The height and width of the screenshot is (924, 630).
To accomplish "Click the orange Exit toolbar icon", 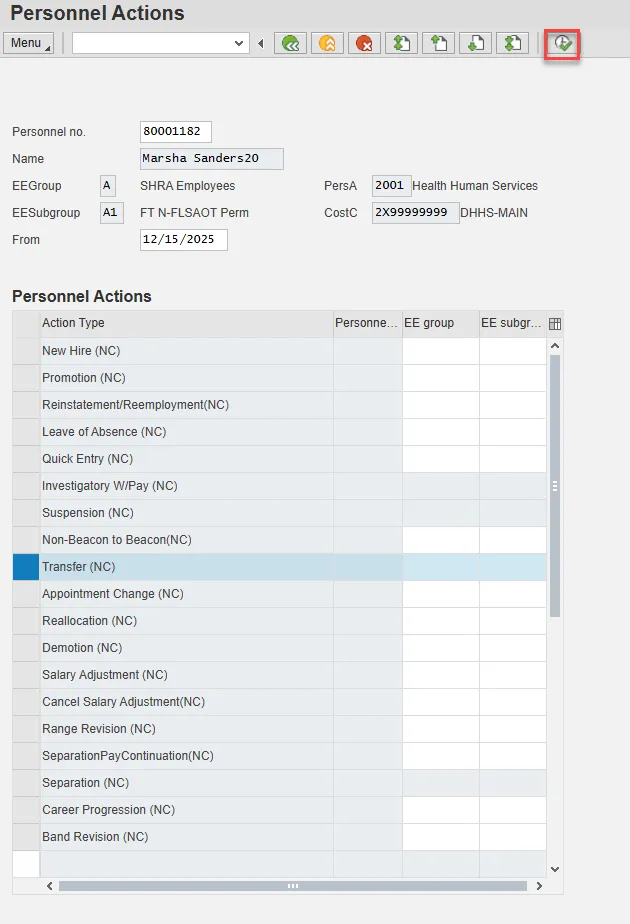I will coord(327,43).
